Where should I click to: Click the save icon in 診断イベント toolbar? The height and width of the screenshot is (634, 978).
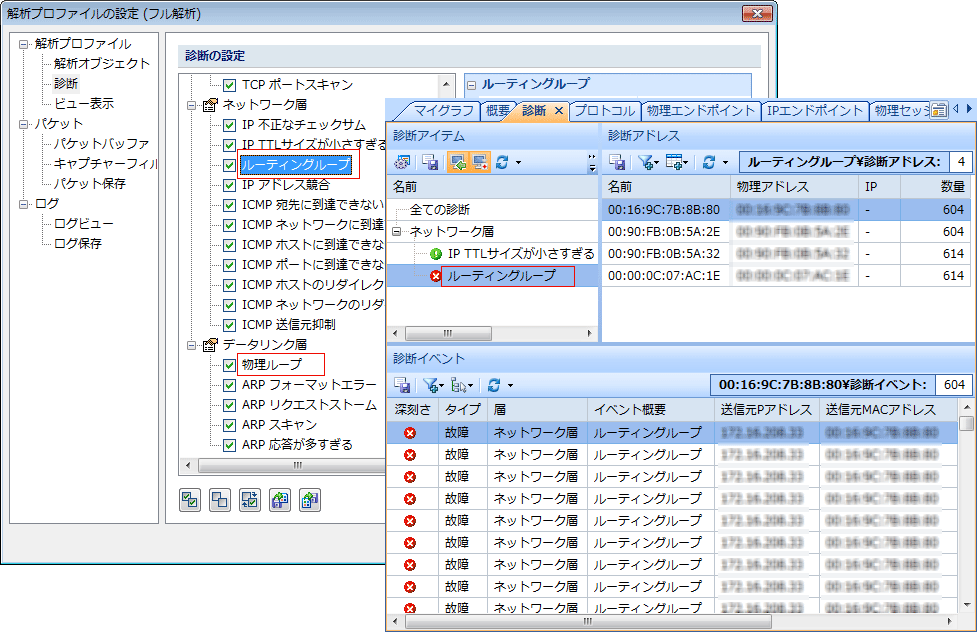(x=403, y=384)
